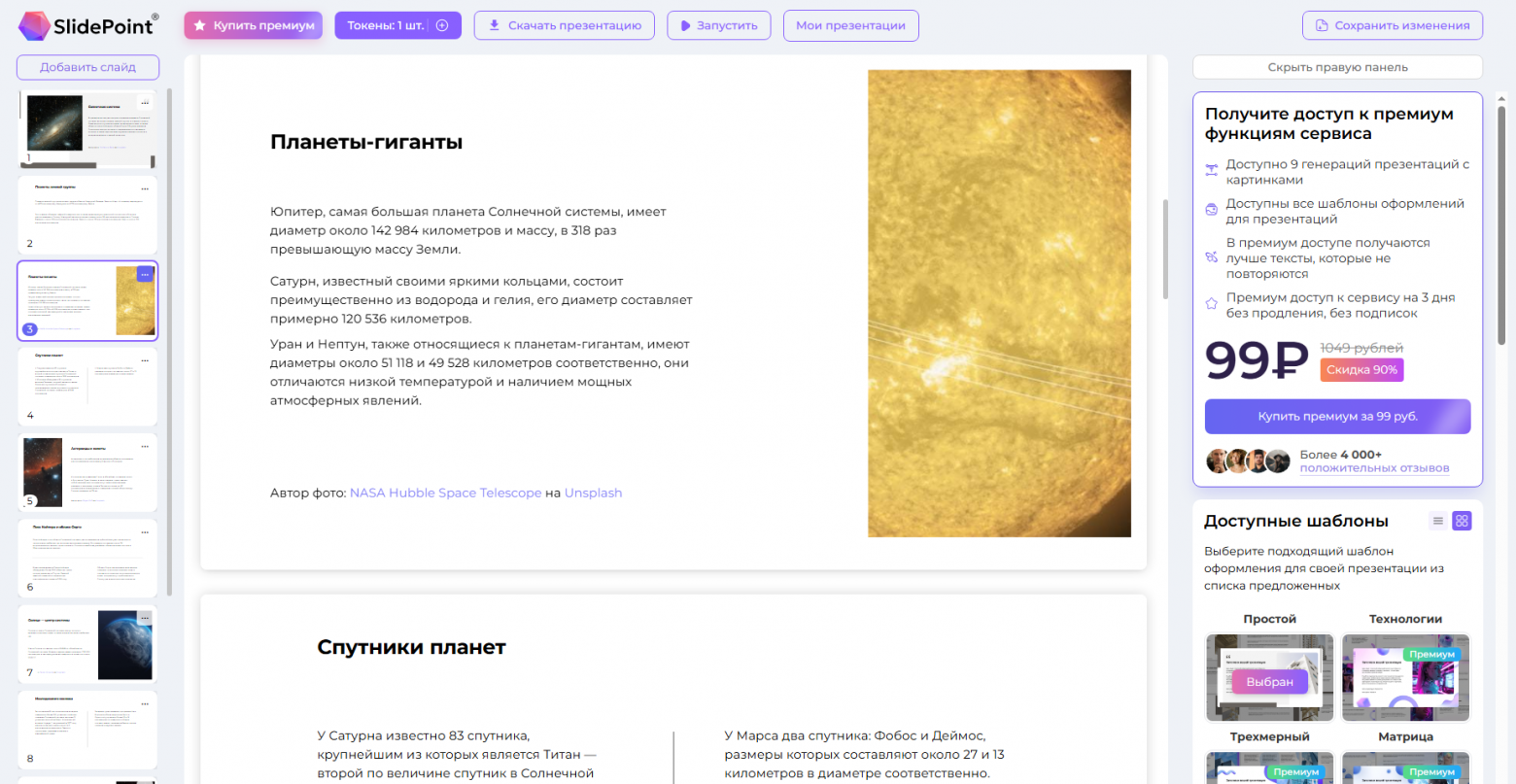Screen dimensions: 1516x784
Task: Open the three-dot menu on slide 1
Action: click(x=145, y=102)
